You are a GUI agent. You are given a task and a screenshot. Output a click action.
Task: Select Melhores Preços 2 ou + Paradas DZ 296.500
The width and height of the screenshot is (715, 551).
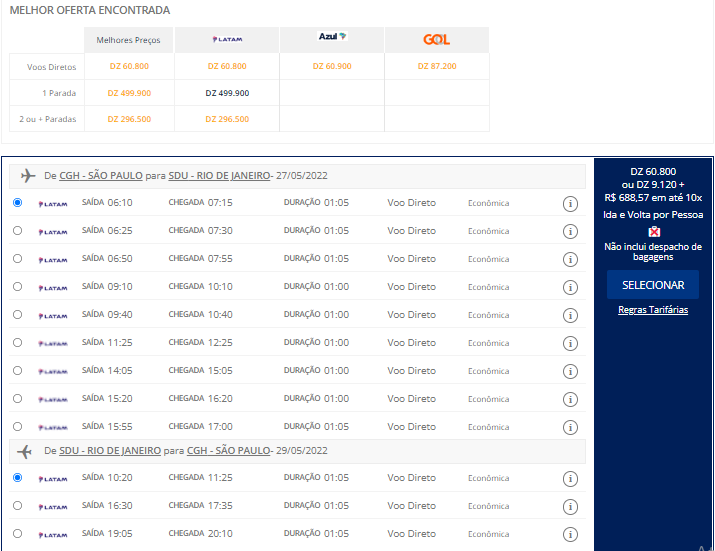(x=129, y=119)
